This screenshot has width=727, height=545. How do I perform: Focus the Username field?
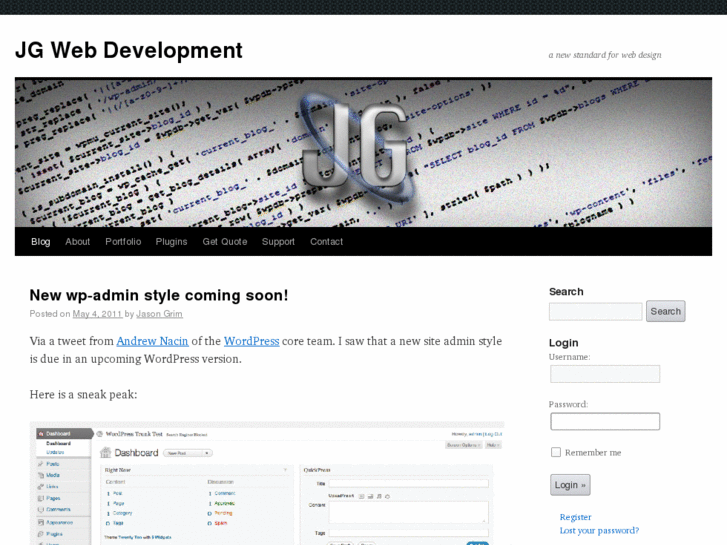[x=605, y=374]
